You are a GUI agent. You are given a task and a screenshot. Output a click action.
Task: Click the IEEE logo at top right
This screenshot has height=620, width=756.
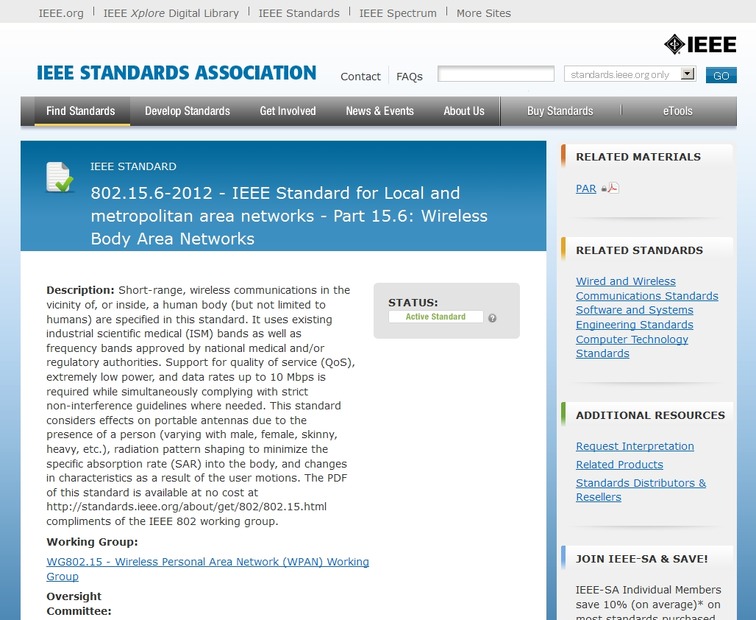[x=700, y=44]
